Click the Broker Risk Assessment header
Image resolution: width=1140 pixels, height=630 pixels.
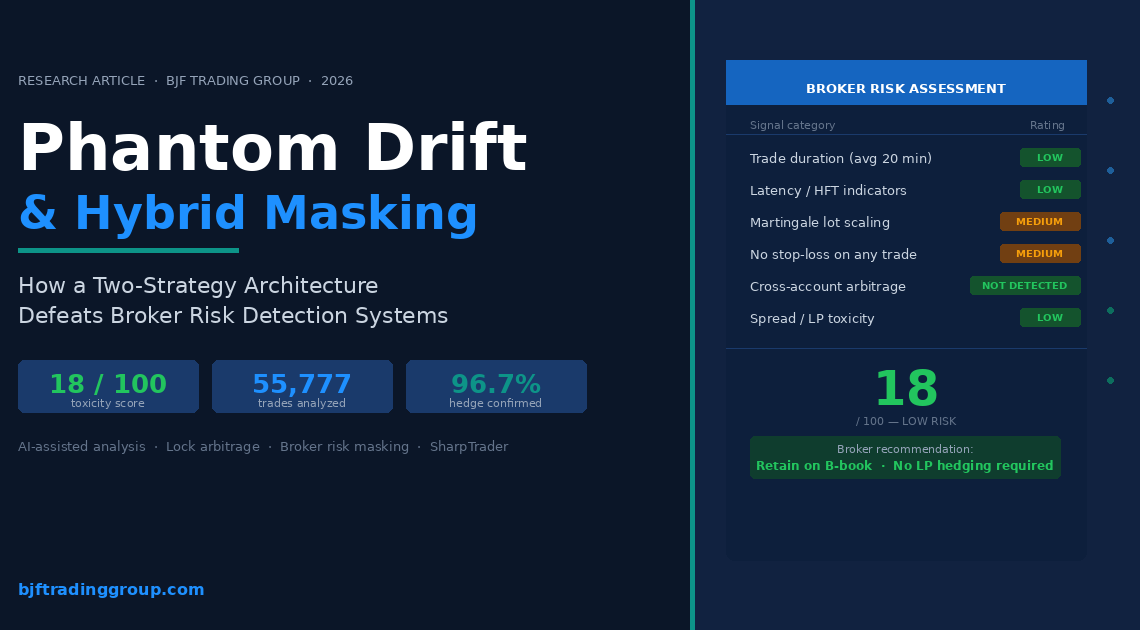tap(906, 88)
